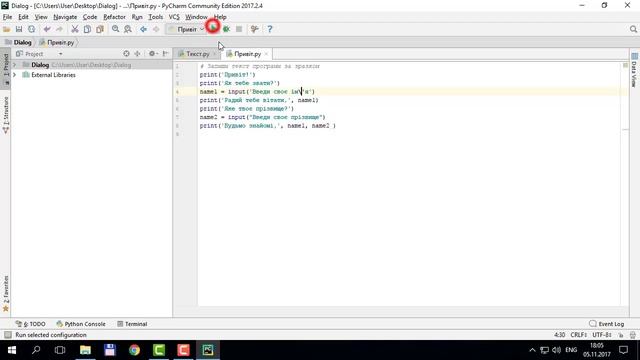
Task: Open the View menu
Action: pos(41,17)
